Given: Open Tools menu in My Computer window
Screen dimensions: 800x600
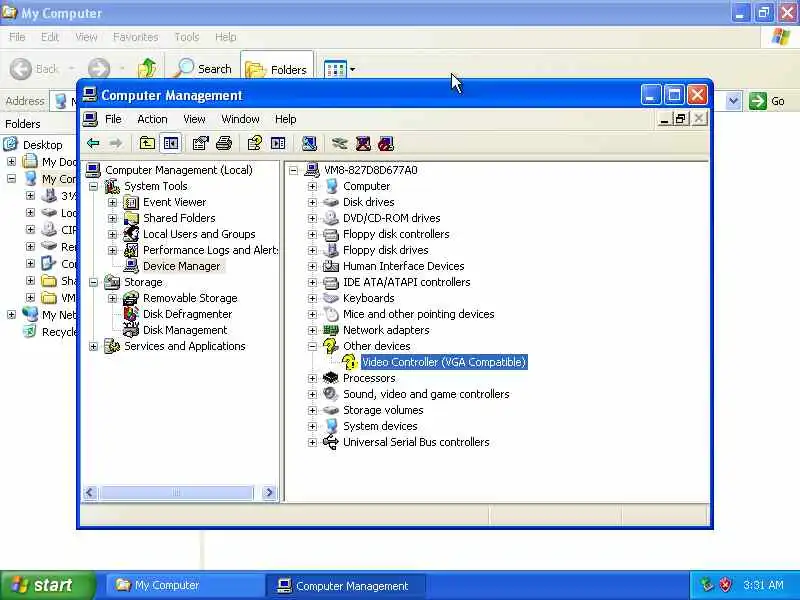Looking at the screenshot, I should click(187, 37).
